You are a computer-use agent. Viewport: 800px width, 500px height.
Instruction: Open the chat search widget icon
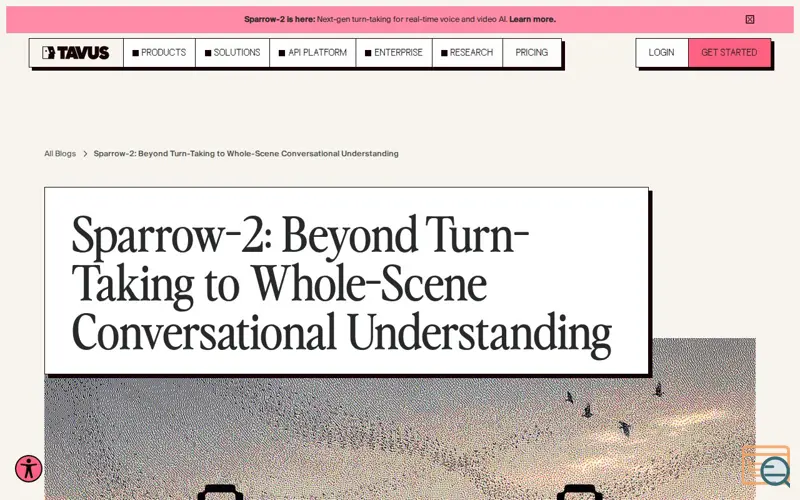point(766,465)
